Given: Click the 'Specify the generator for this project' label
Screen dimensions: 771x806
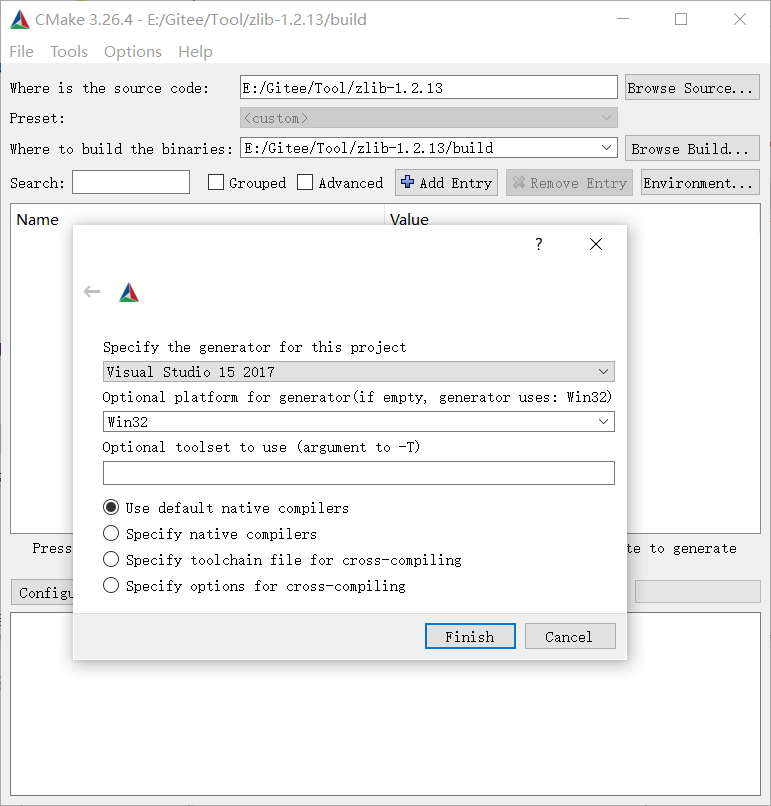Looking at the screenshot, I should click(254, 347).
